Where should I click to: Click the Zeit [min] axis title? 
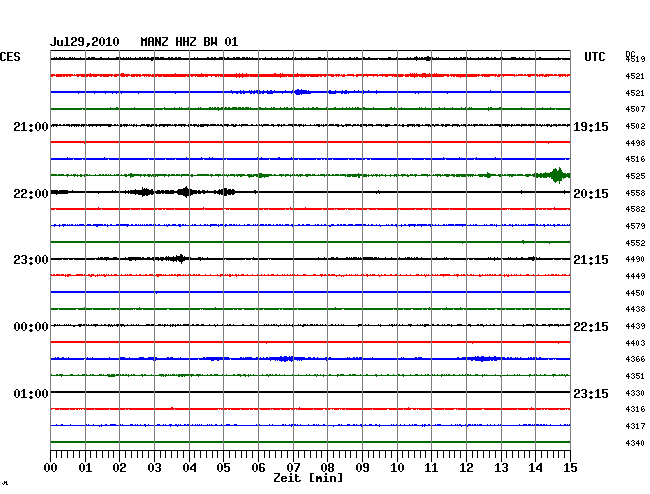point(309,479)
